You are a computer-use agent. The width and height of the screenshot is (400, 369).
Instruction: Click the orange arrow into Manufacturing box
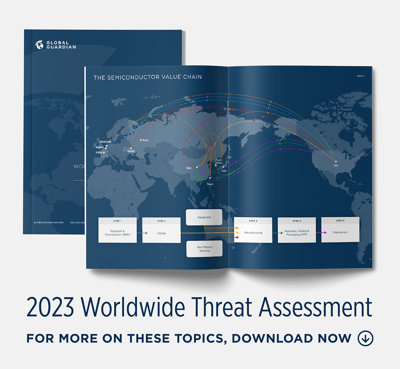tap(237, 228)
